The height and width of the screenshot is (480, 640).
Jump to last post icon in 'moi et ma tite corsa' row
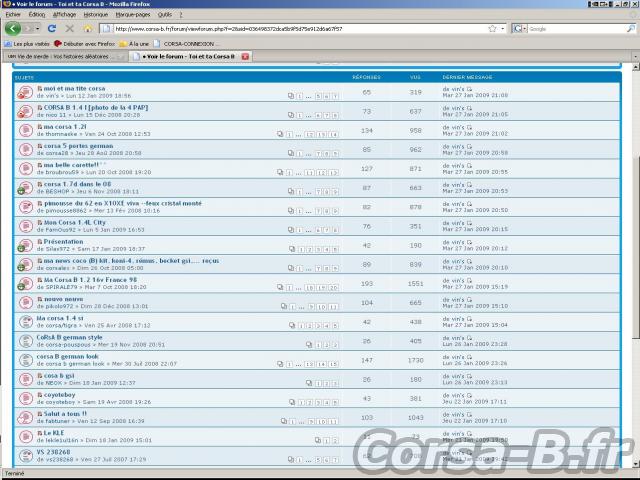[469, 89]
